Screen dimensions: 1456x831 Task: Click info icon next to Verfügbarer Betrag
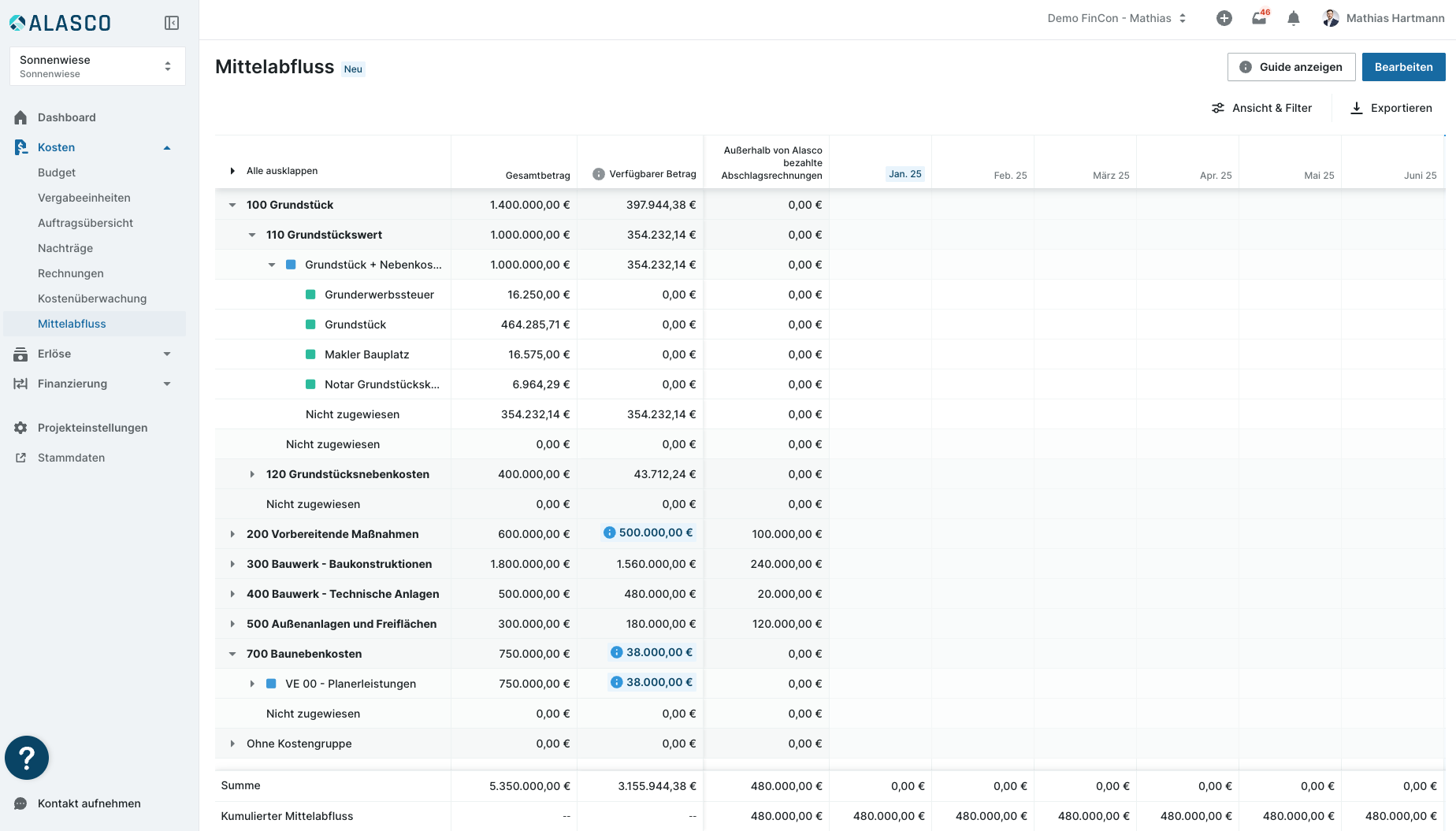tap(599, 174)
